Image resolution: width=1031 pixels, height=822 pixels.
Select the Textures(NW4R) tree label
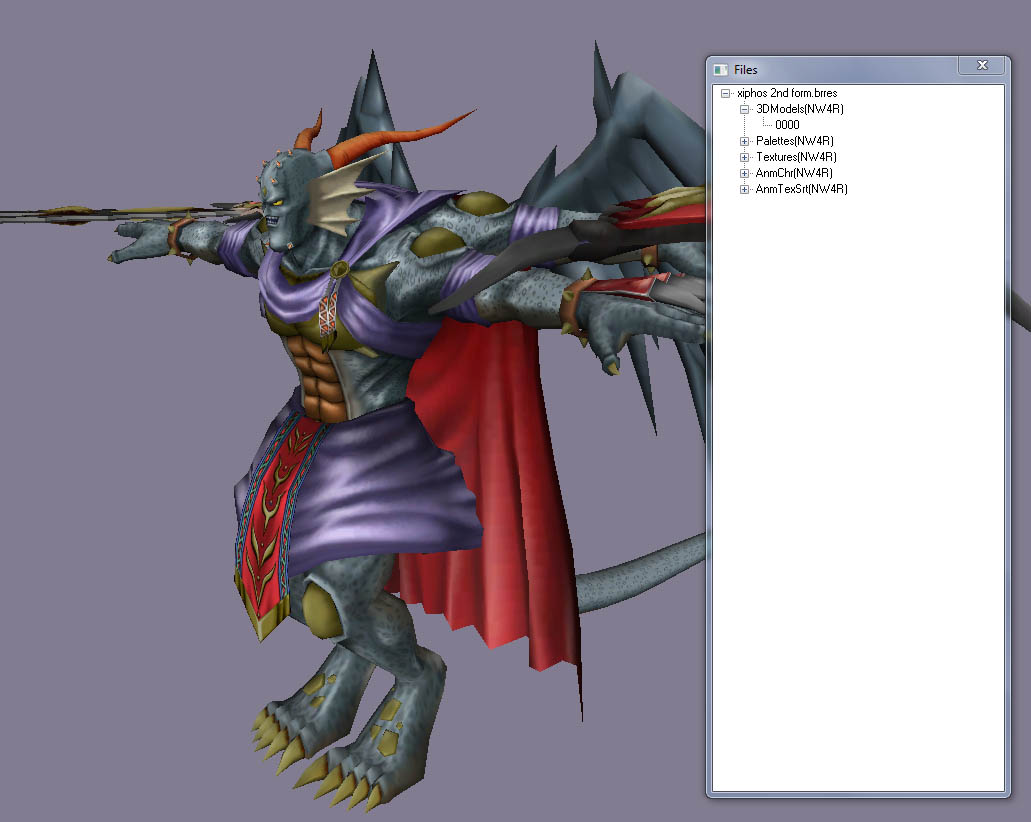796,157
